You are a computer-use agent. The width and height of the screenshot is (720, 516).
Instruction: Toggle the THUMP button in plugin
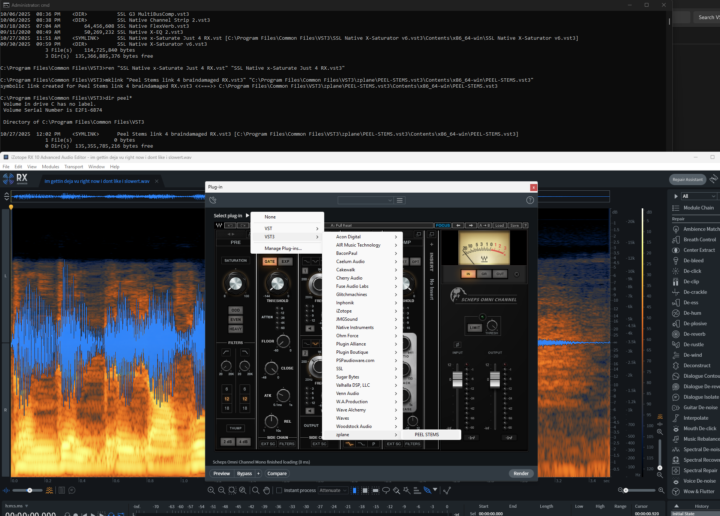(236, 428)
